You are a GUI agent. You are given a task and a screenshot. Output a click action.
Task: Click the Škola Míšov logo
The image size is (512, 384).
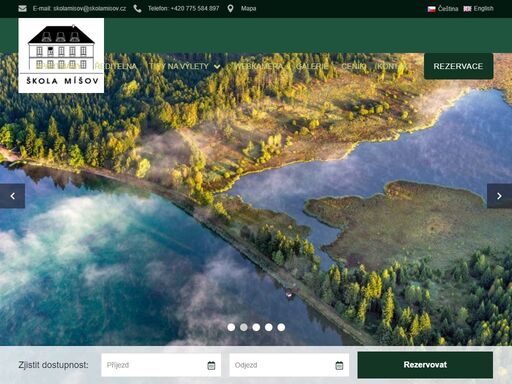[x=61, y=56]
